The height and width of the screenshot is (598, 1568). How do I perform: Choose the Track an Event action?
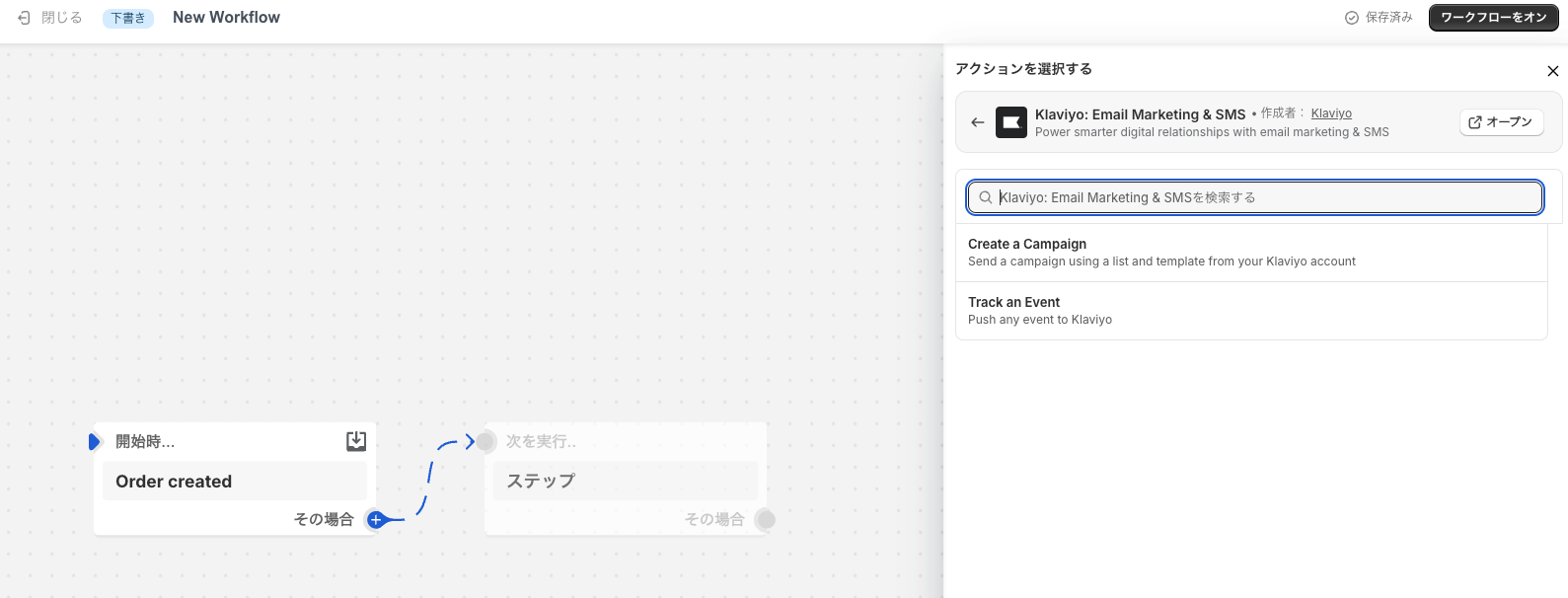click(1251, 311)
